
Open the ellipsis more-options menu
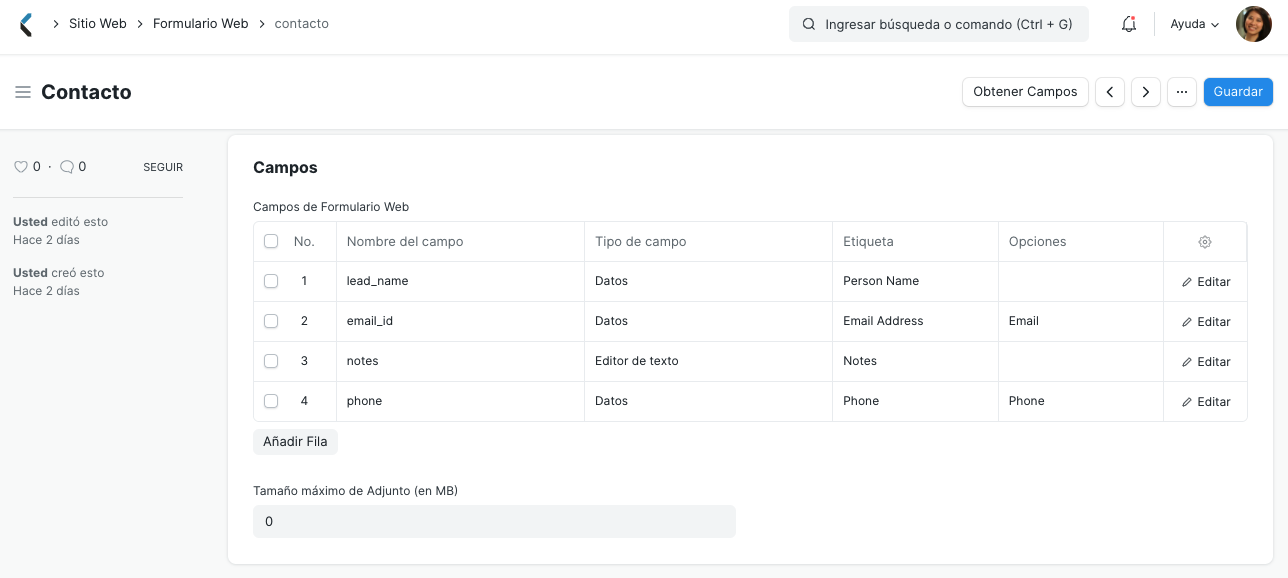1182,91
